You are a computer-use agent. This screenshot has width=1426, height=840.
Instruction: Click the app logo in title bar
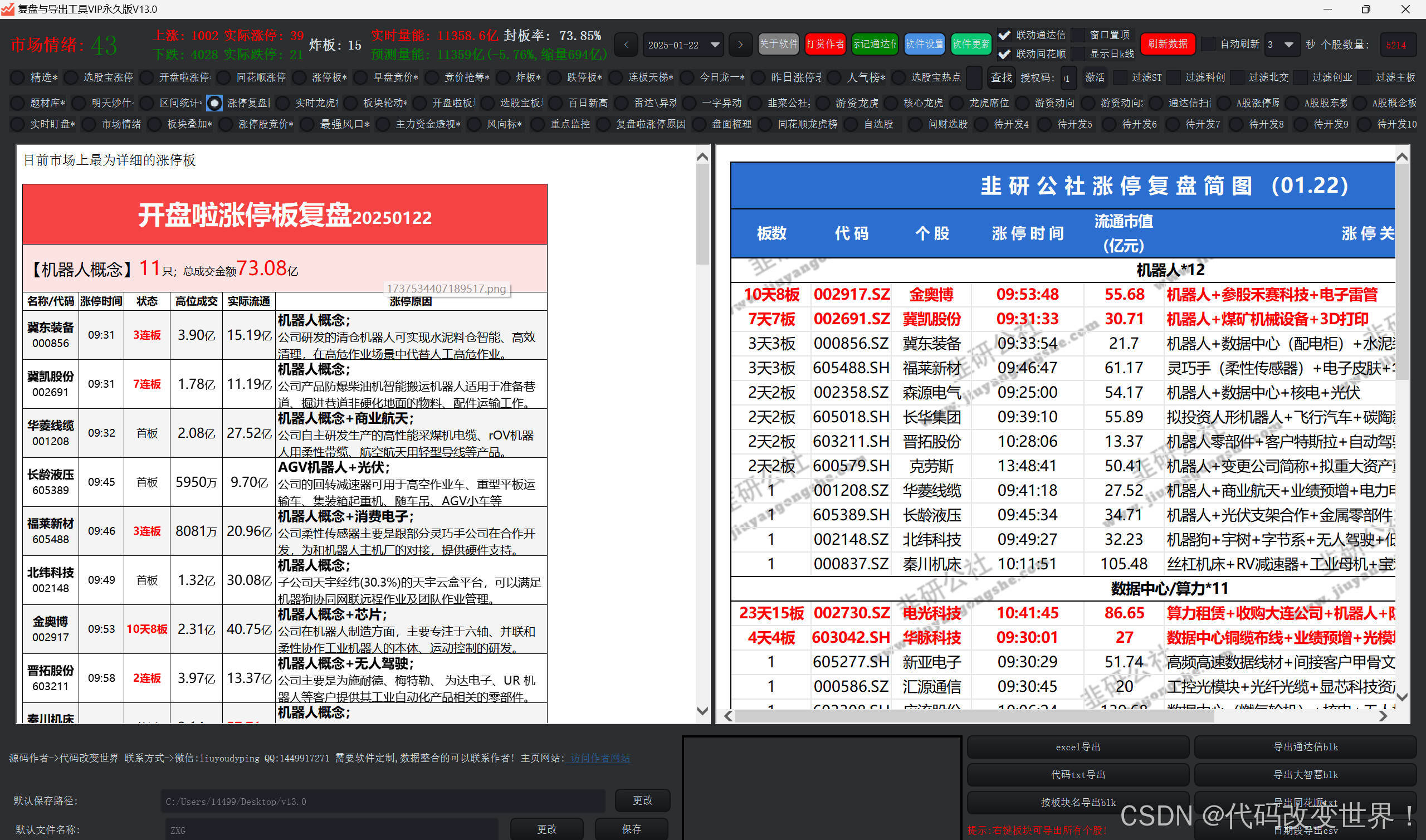click(8, 9)
